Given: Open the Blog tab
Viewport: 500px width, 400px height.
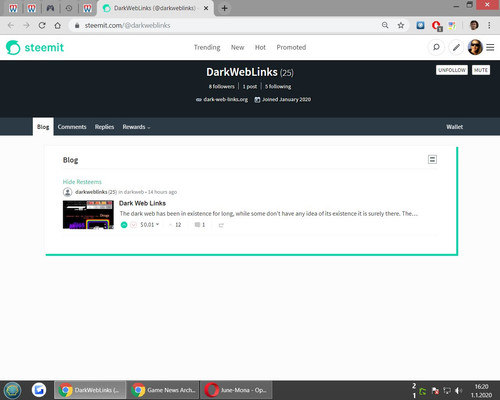Looking at the screenshot, I should click(43, 127).
